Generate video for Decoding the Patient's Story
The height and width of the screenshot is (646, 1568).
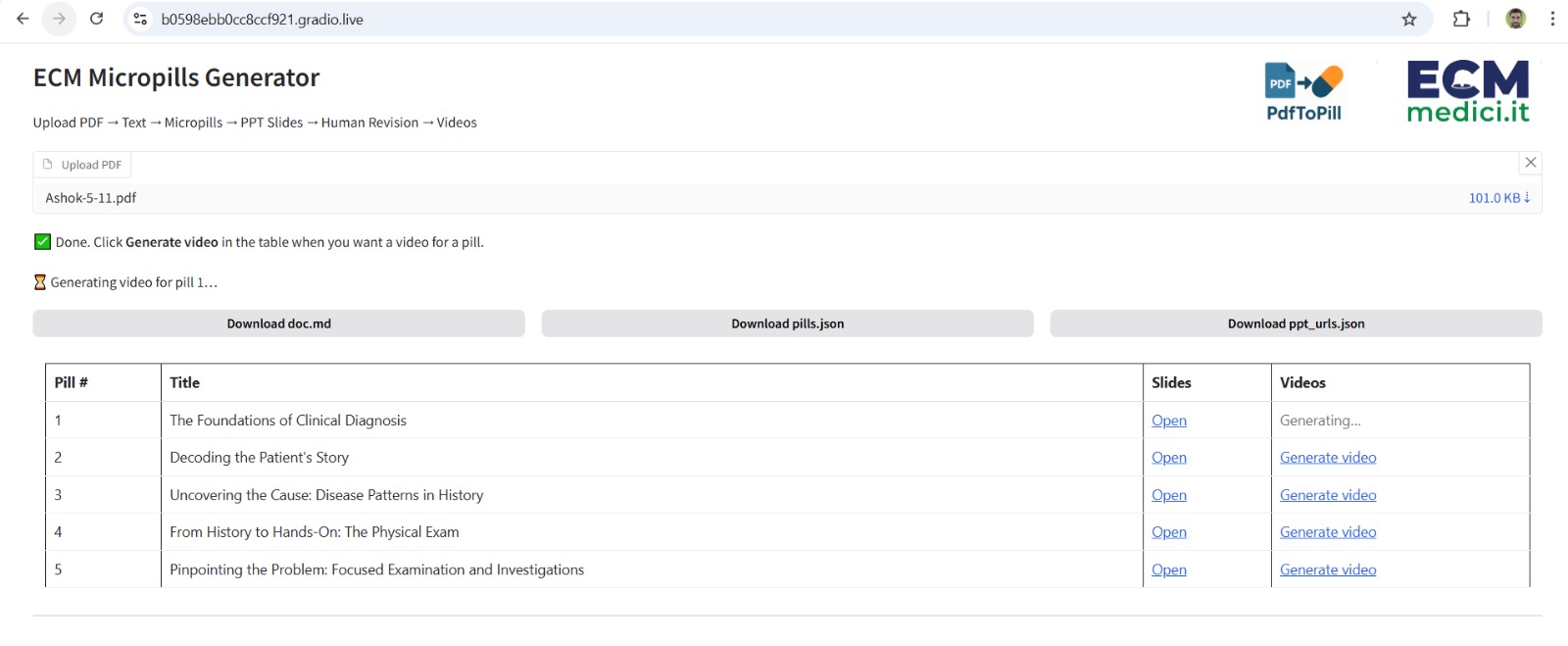1327,458
